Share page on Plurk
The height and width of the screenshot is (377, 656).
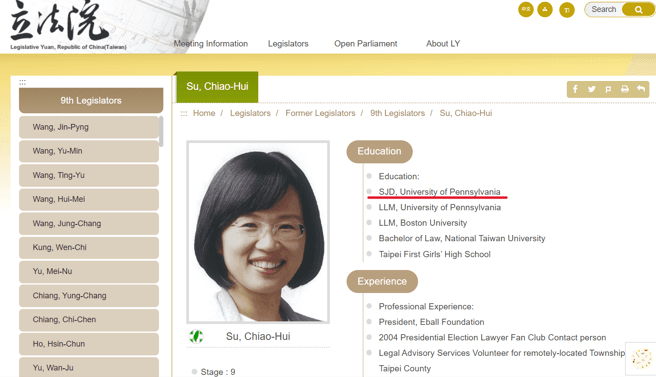tap(608, 89)
